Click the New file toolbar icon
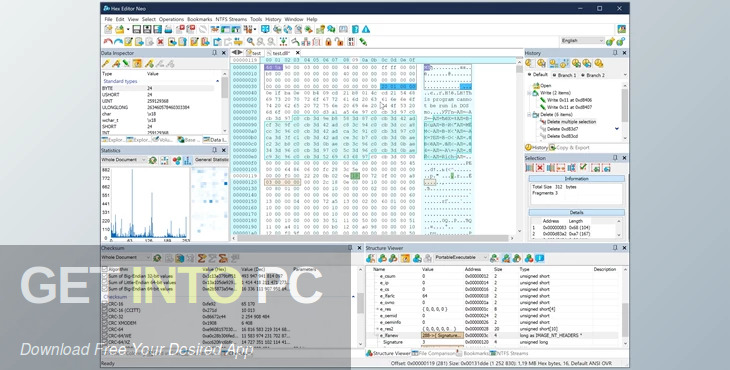Screen dimensions: 730x370 (x=108, y=29)
